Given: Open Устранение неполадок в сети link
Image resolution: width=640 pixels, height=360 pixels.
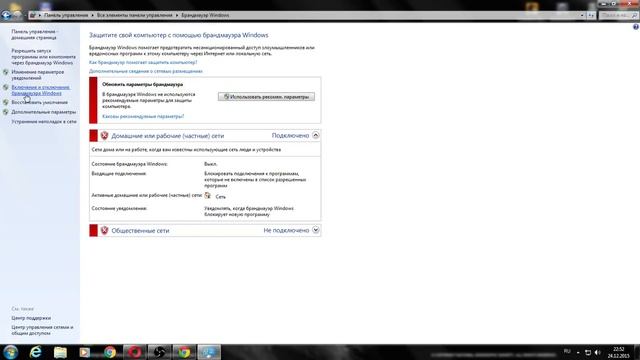Looking at the screenshot, I should pos(44,122).
